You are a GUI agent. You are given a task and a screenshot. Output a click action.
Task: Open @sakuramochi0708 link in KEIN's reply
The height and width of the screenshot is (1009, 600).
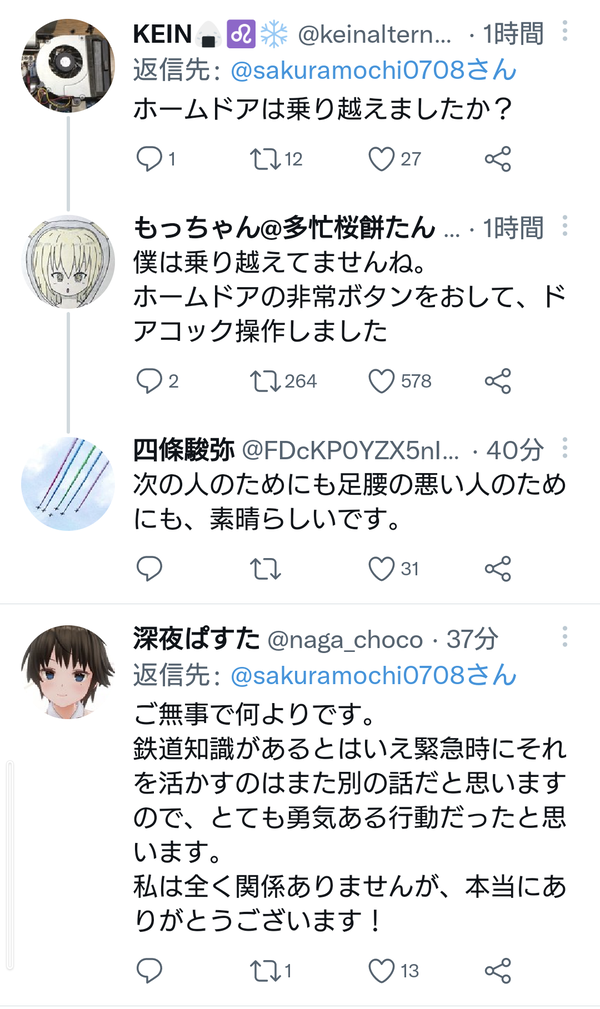(x=373, y=70)
